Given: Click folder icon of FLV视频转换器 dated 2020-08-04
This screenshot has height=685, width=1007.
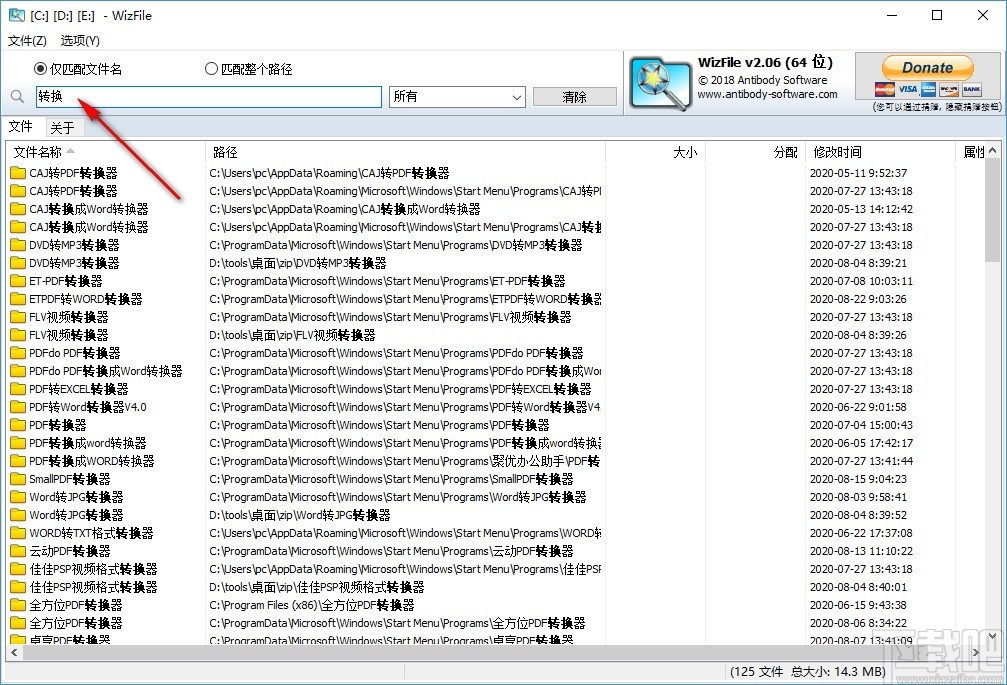Looking at the screenshot, I should pyautogui.click(x=18, y=335).
